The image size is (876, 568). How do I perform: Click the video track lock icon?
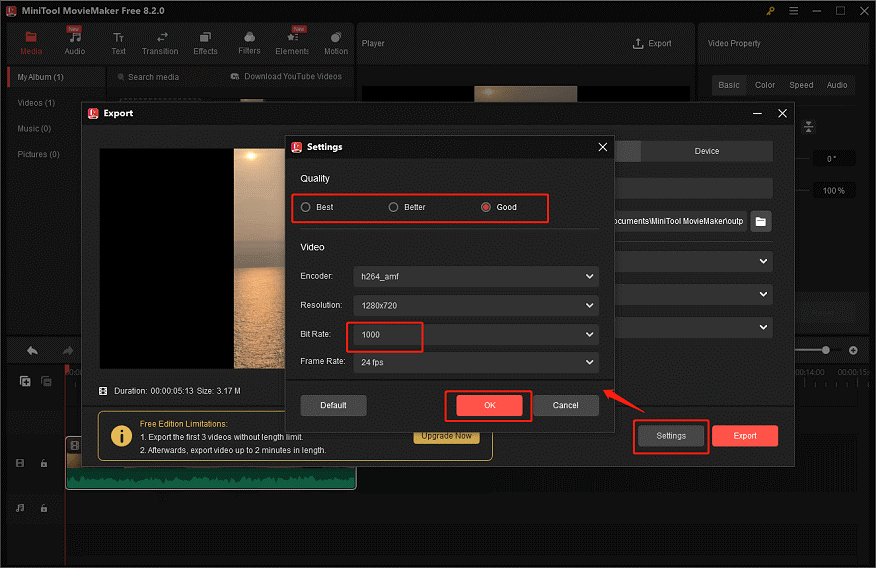pos(44,463)
